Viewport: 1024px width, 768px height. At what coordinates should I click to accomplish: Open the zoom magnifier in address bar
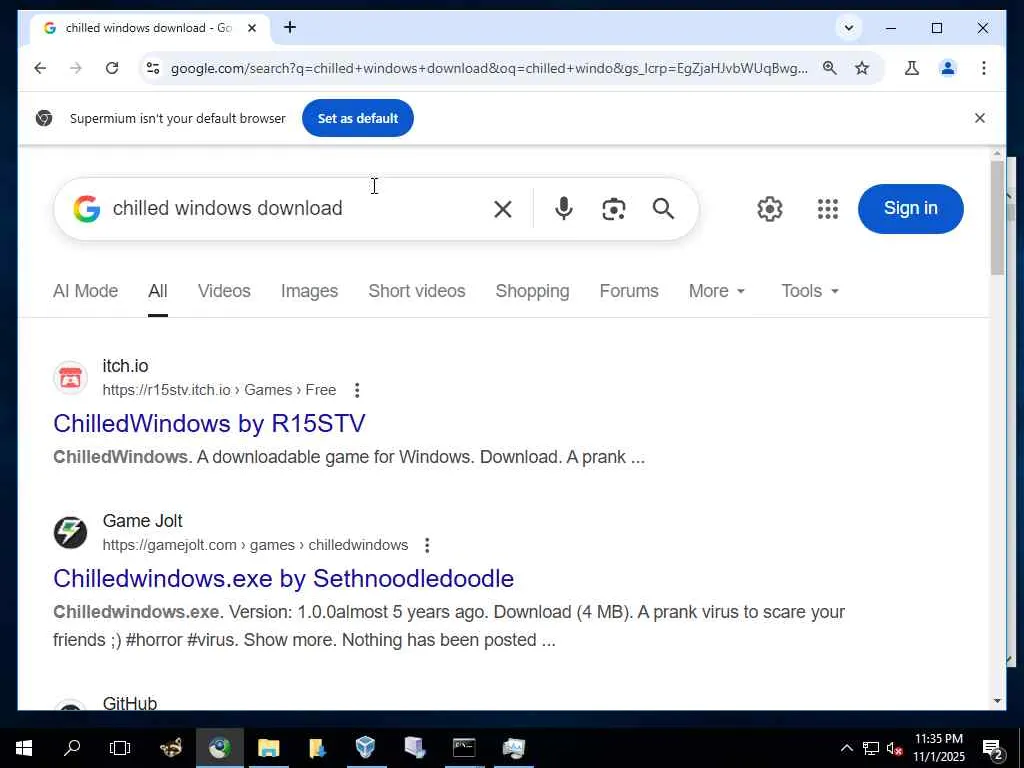829,68
